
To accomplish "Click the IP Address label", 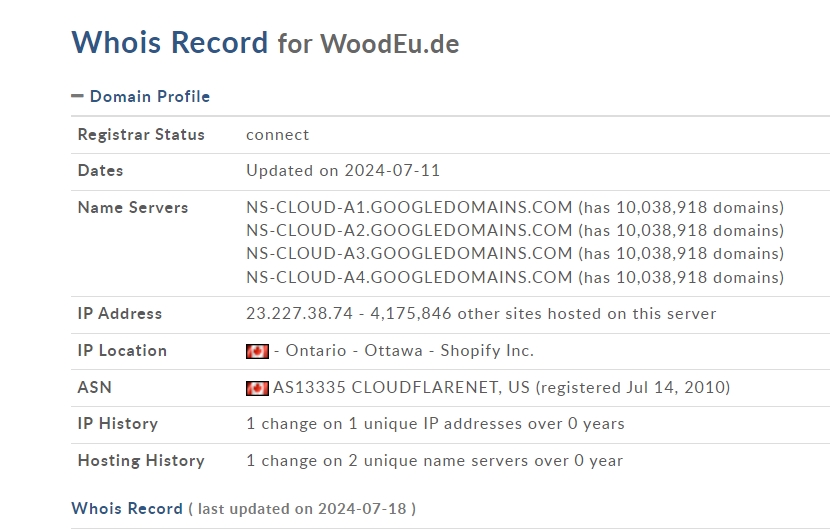I will pos(120,313).
